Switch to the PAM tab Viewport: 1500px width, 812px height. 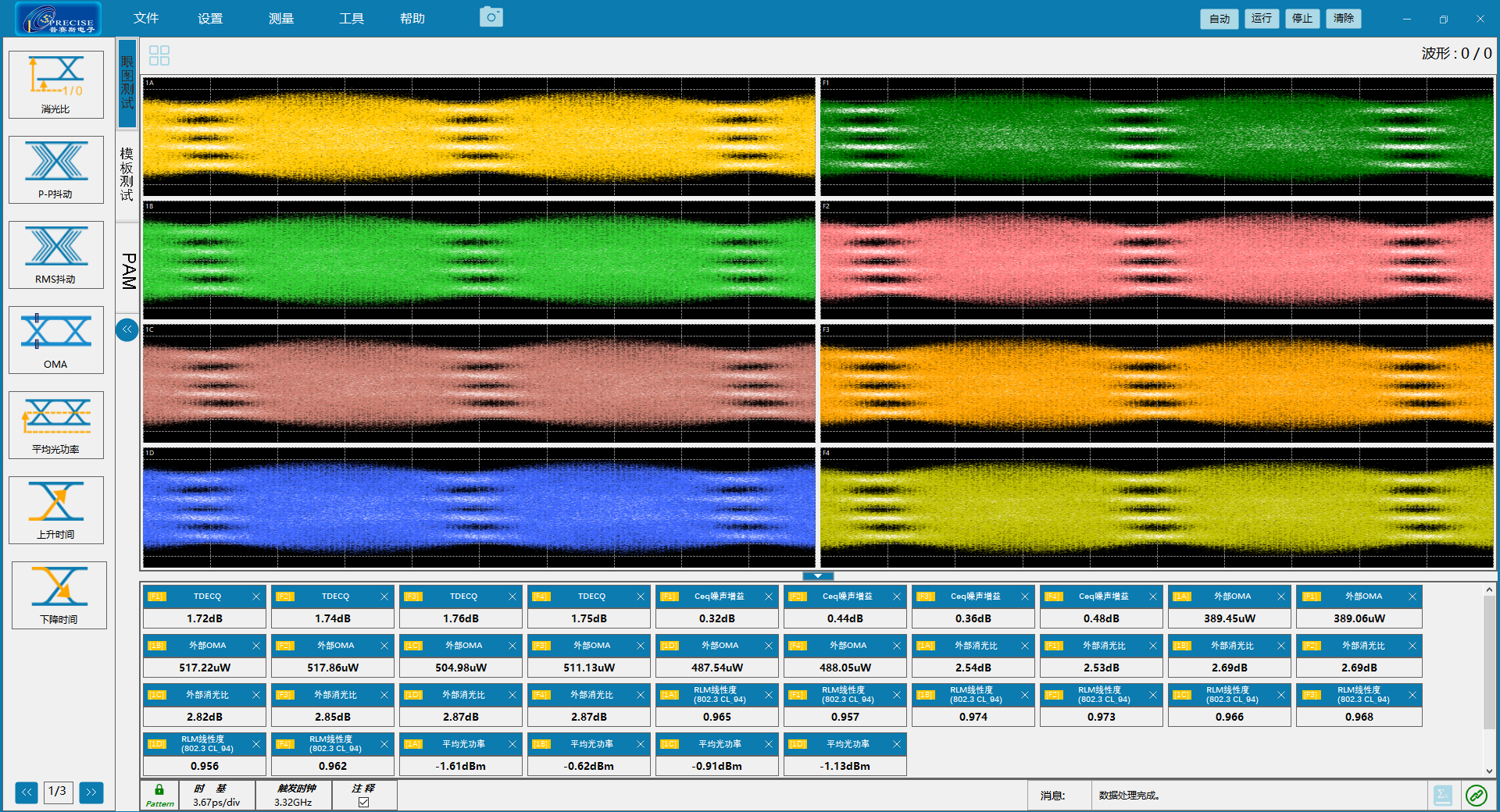coord(127,271)
